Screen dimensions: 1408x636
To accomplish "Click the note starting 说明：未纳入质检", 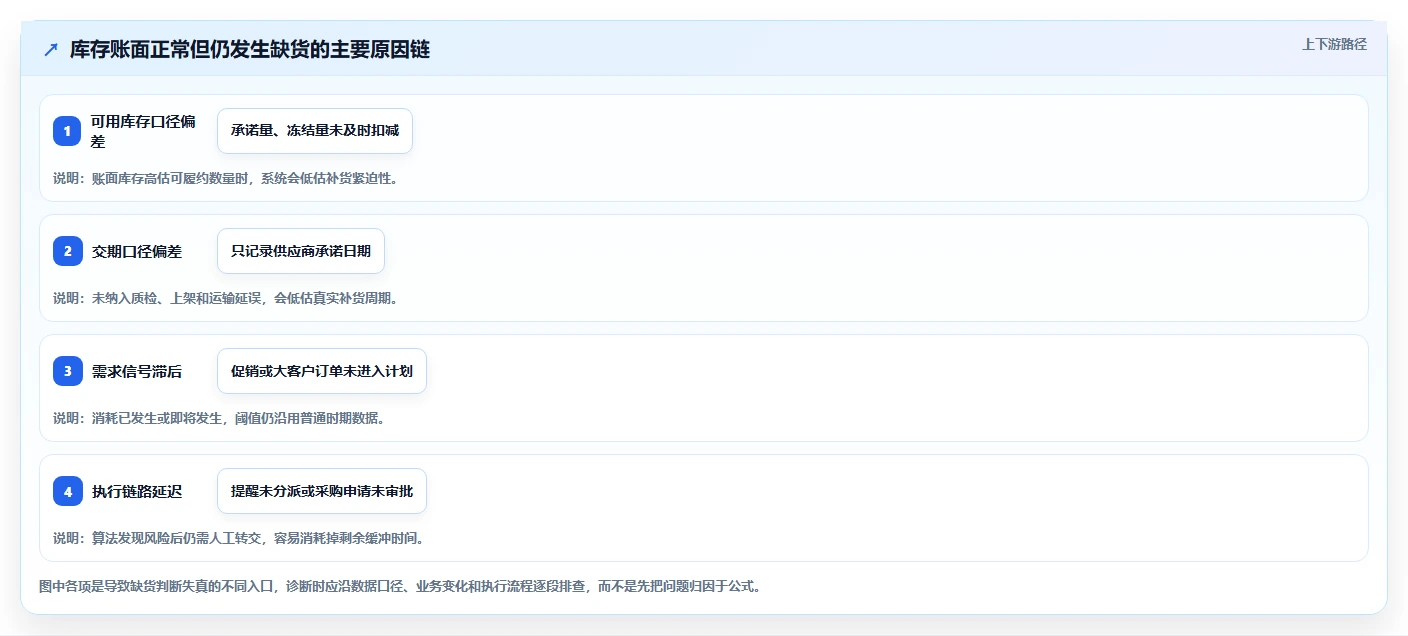I will click(x=225, y=298).
